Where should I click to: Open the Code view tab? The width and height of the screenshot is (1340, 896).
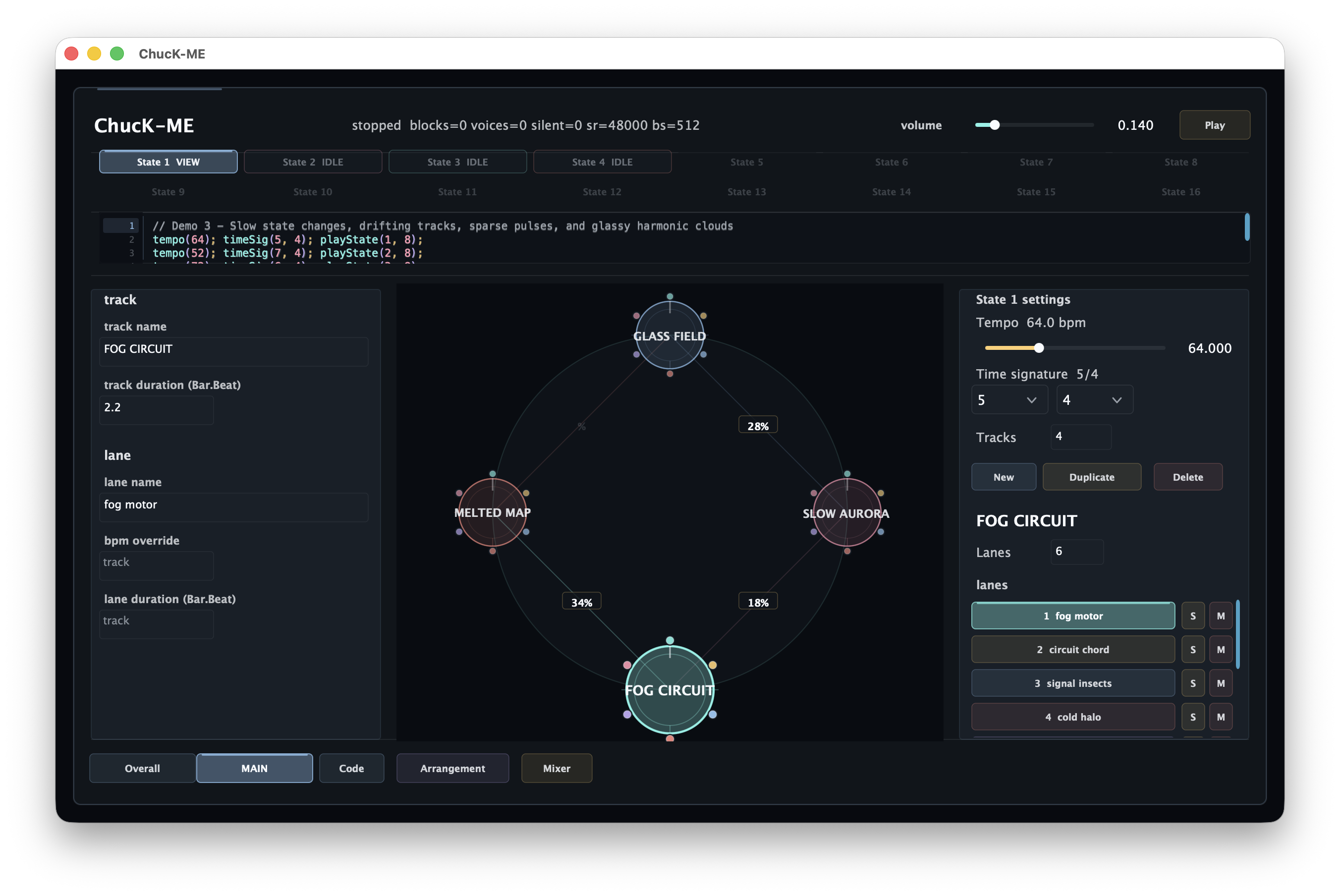(351, 768)
